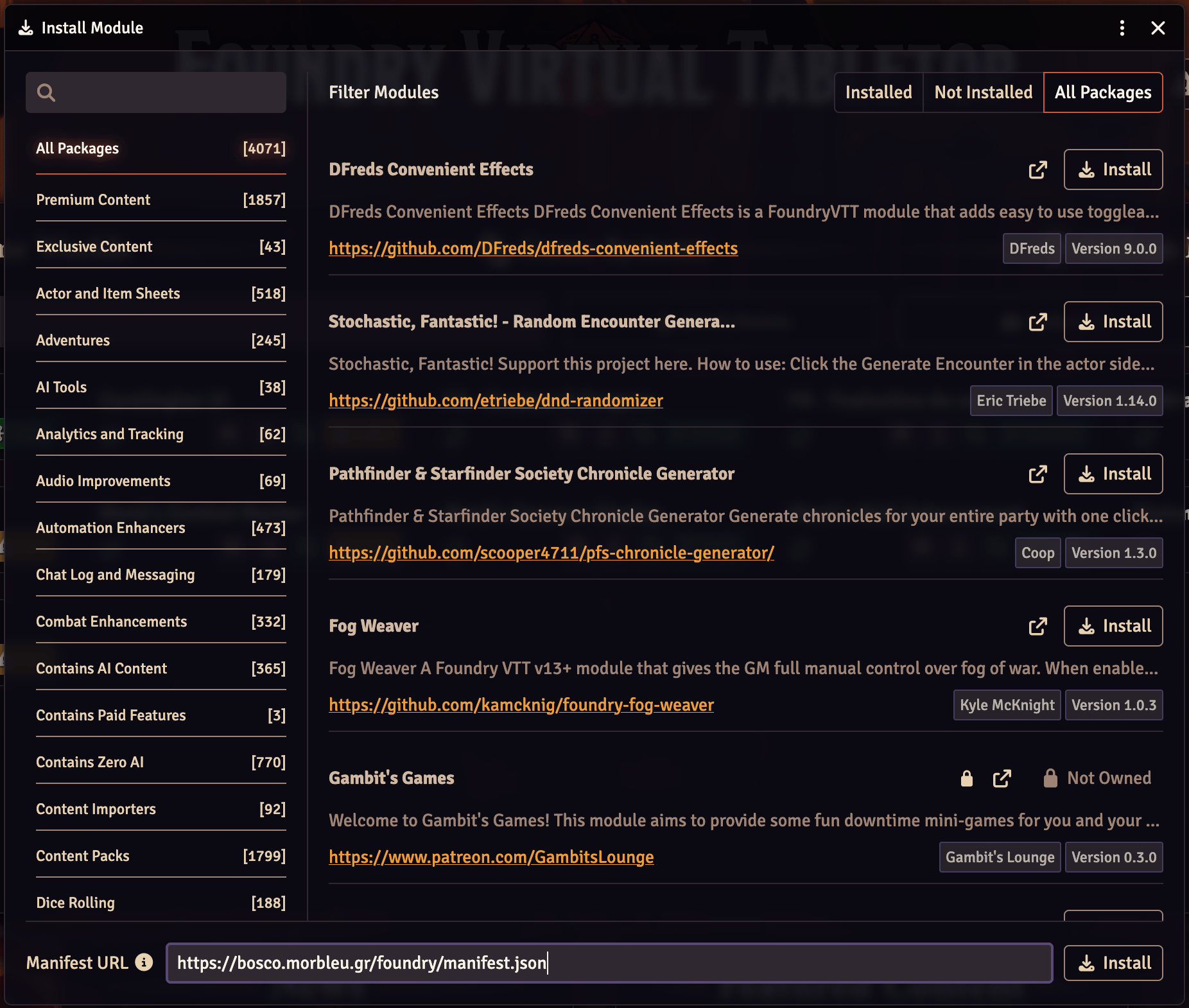The width and height of the screenshot is (1189, 1008).
Task: Select Contains Zero AI category
Action: point(161,762)
